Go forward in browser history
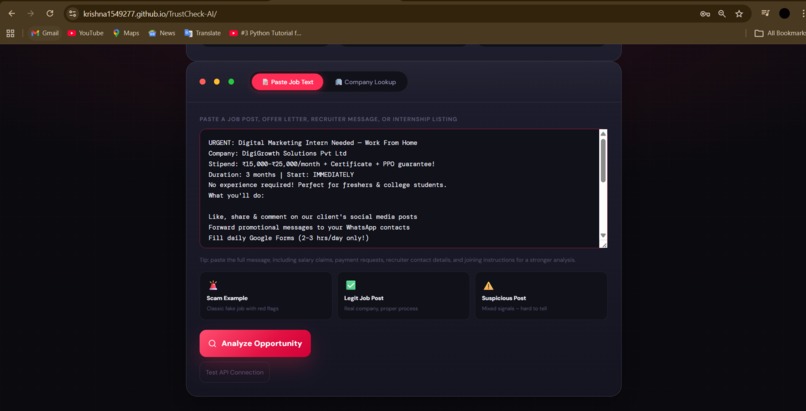 pyautogui.click(x=30, y=14)
